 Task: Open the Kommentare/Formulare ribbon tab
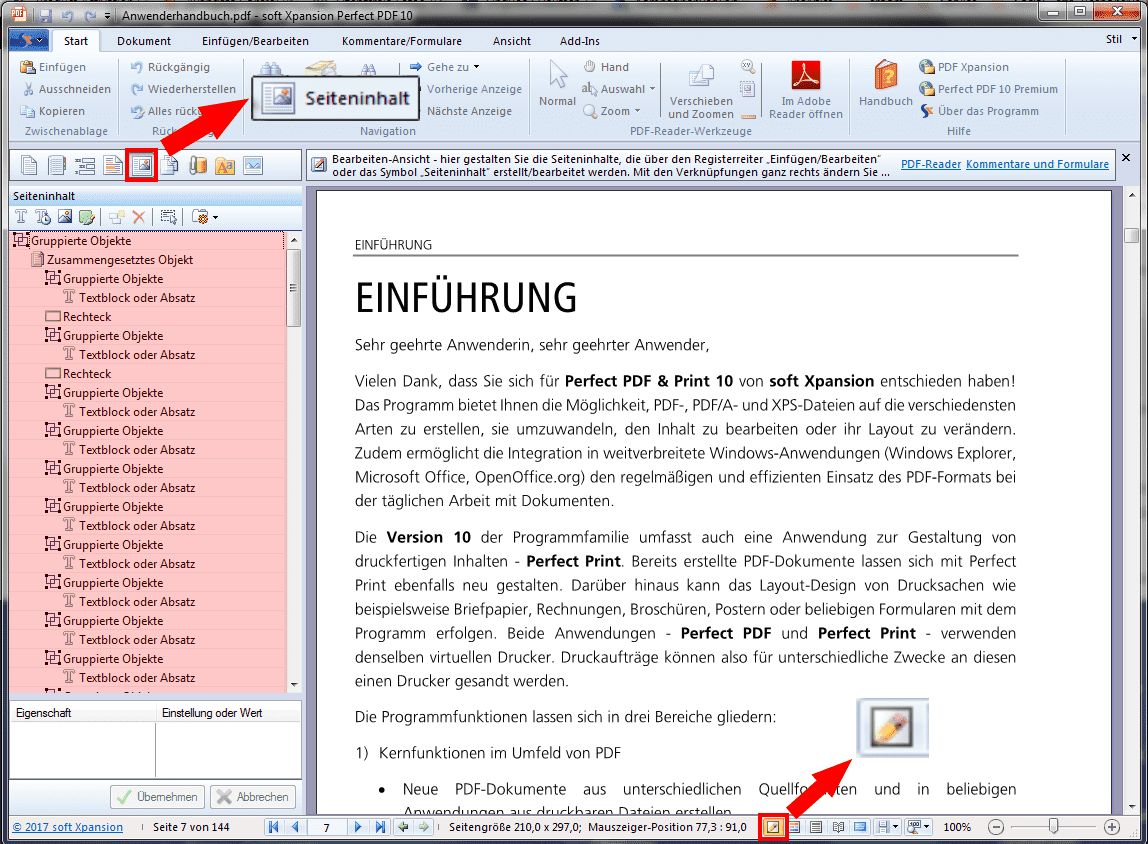(x=401, y=41)
